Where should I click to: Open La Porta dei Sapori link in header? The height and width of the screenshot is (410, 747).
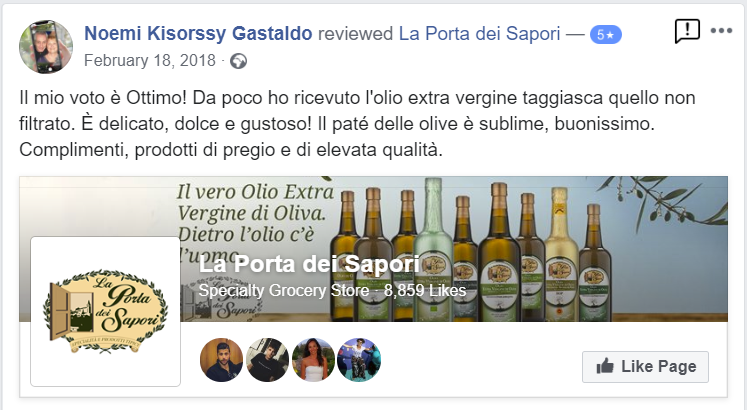479,34
